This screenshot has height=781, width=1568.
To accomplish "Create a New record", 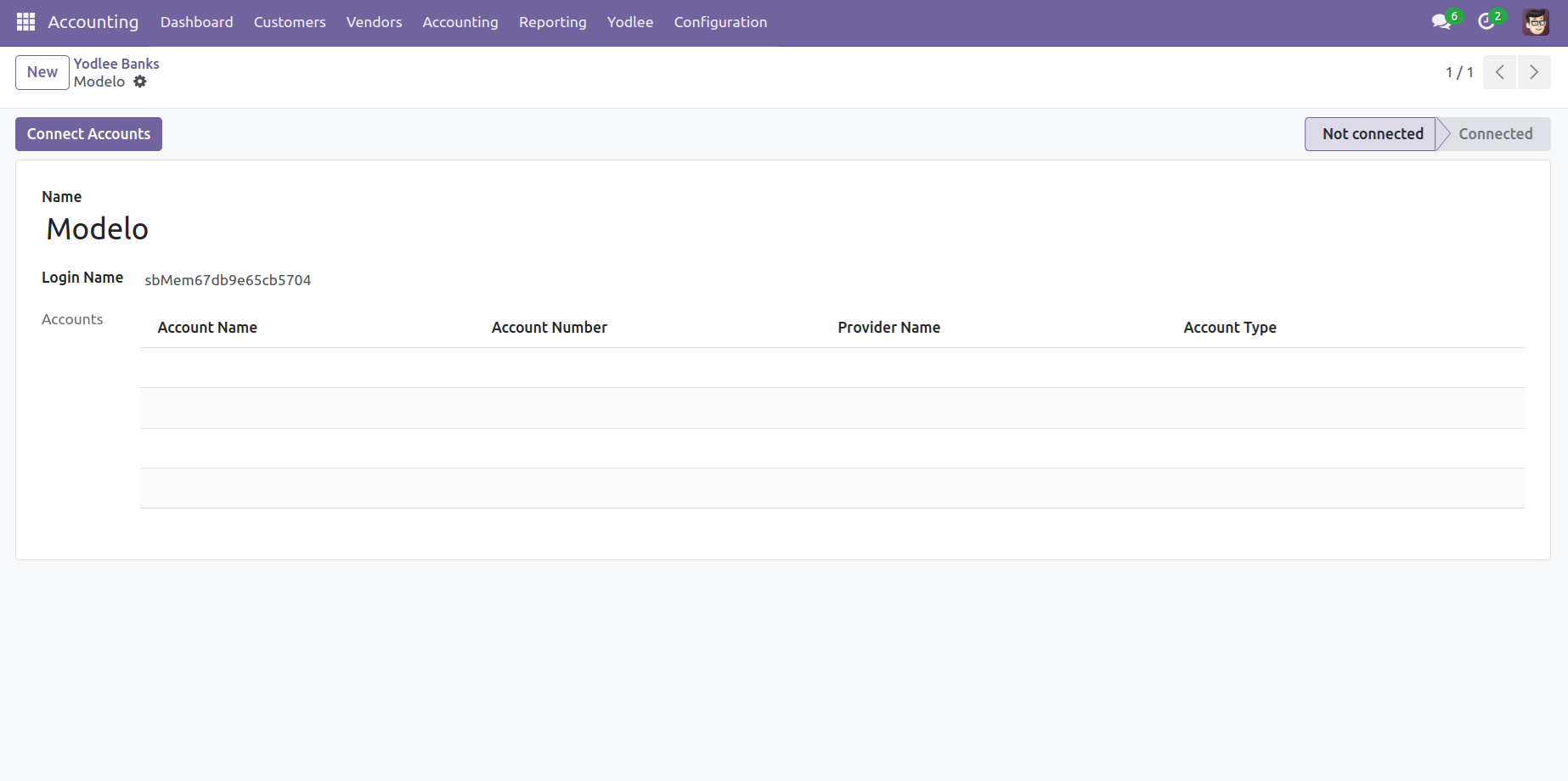I will click(42, 72).
